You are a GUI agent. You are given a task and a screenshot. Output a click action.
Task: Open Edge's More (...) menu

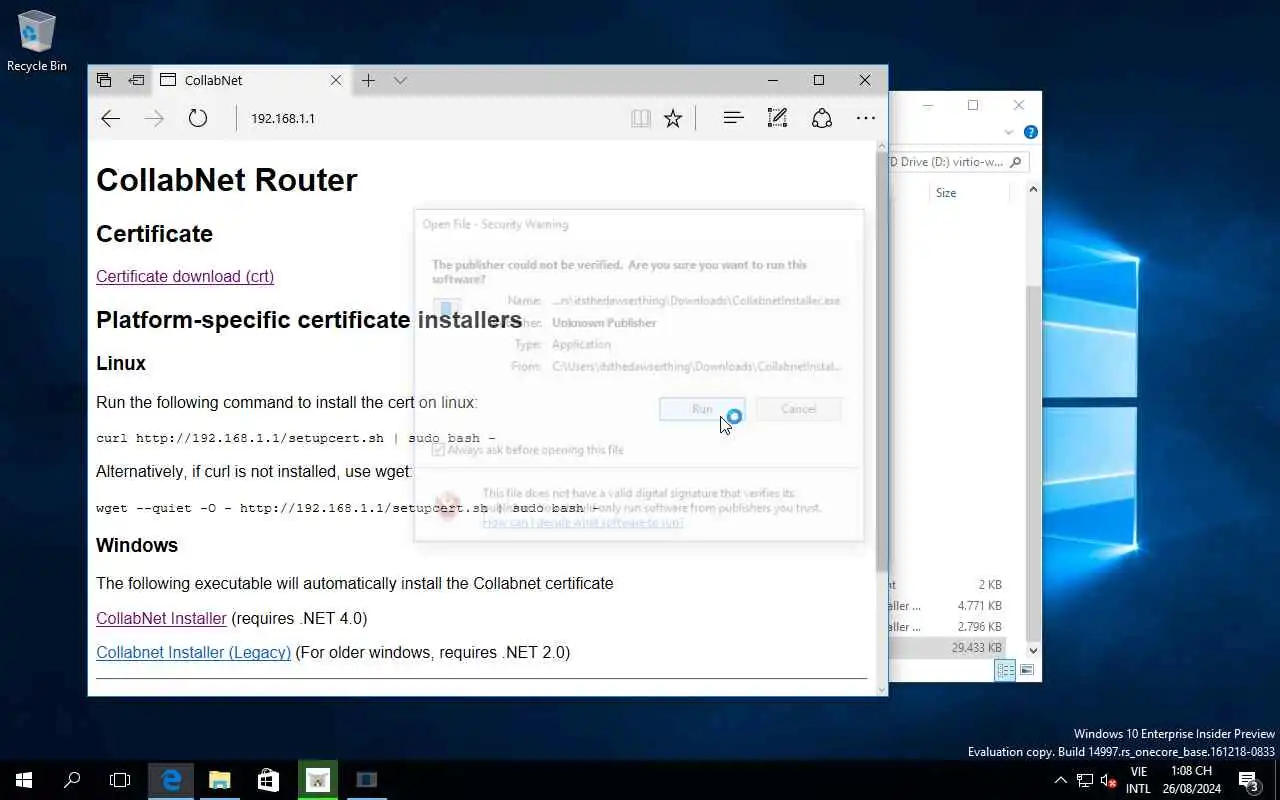(866, 118)
